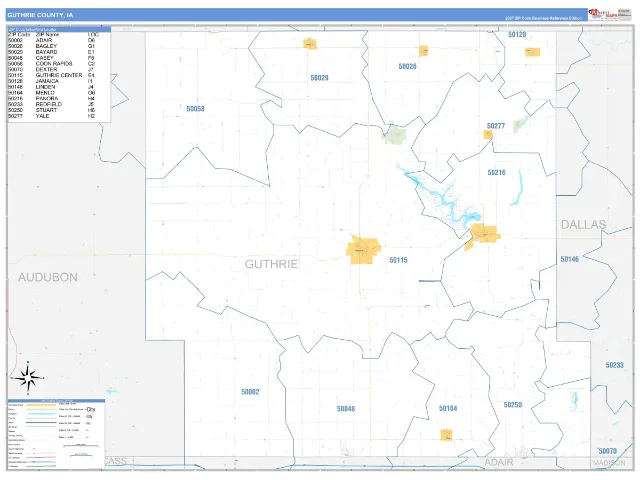Screen dimensions: 640x480
Task: Click the 50115 ZIP label on the map
Action: tap(398, 260)
